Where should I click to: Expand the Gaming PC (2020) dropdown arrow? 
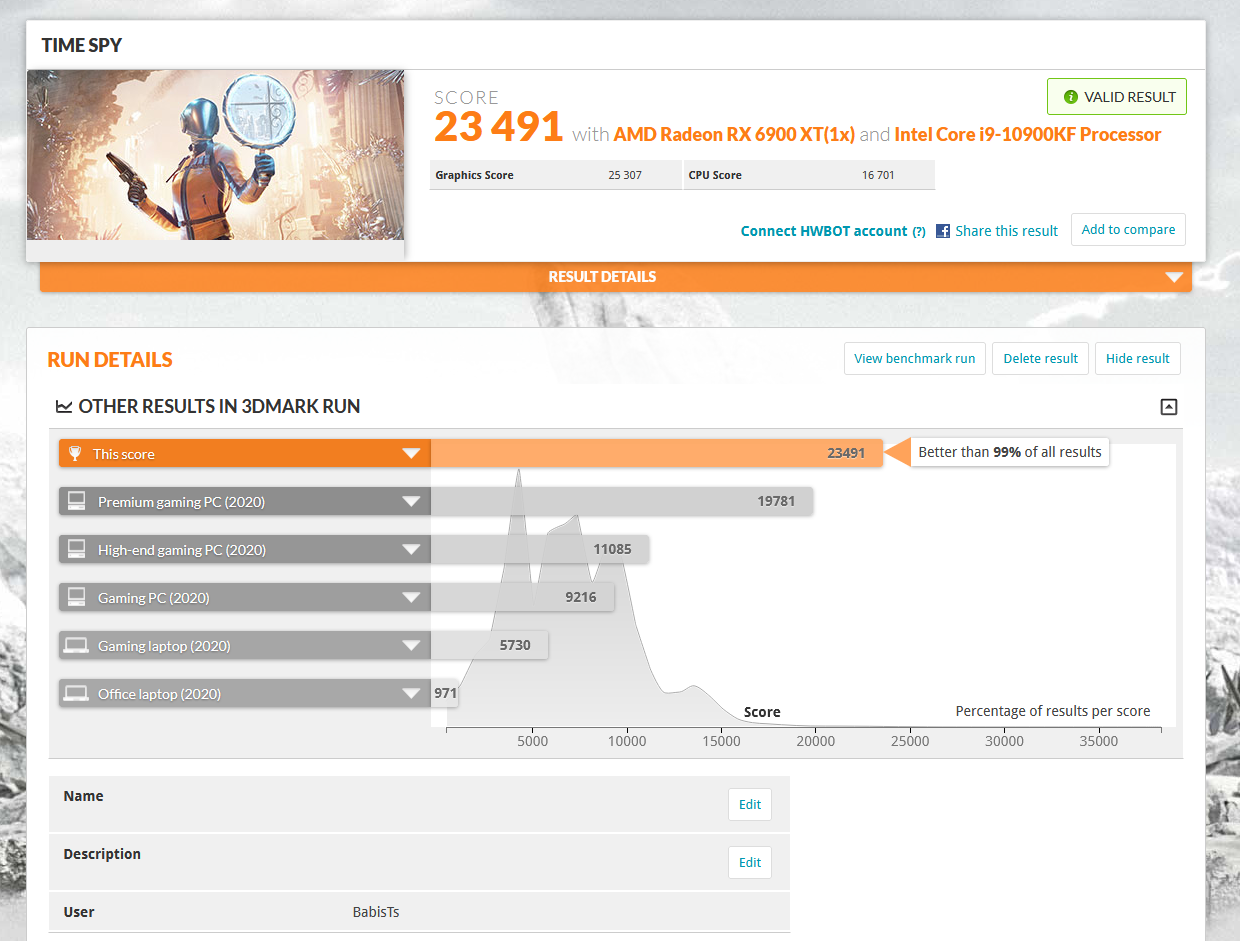[x=411, y=598]
